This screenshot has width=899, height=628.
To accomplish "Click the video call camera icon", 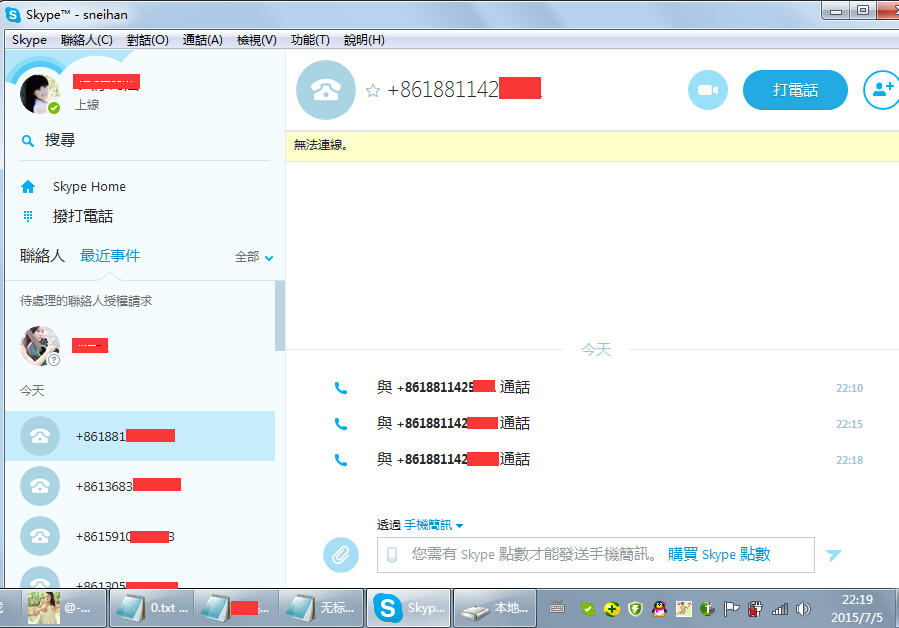I will (708, 90).
